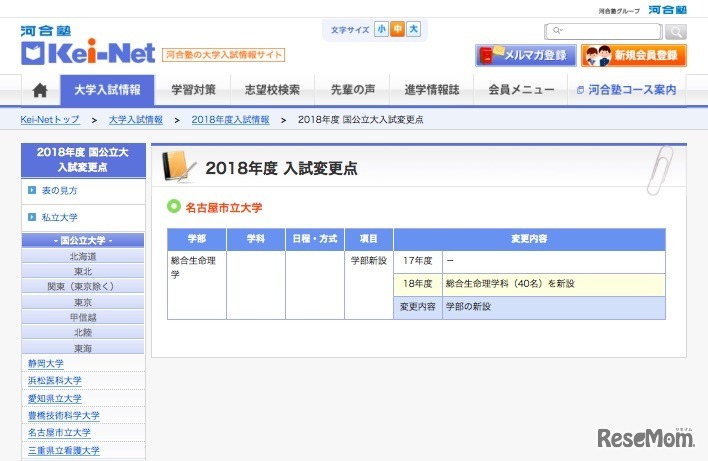Expand the 東京 region
The image size is (708, 461).
83,302
